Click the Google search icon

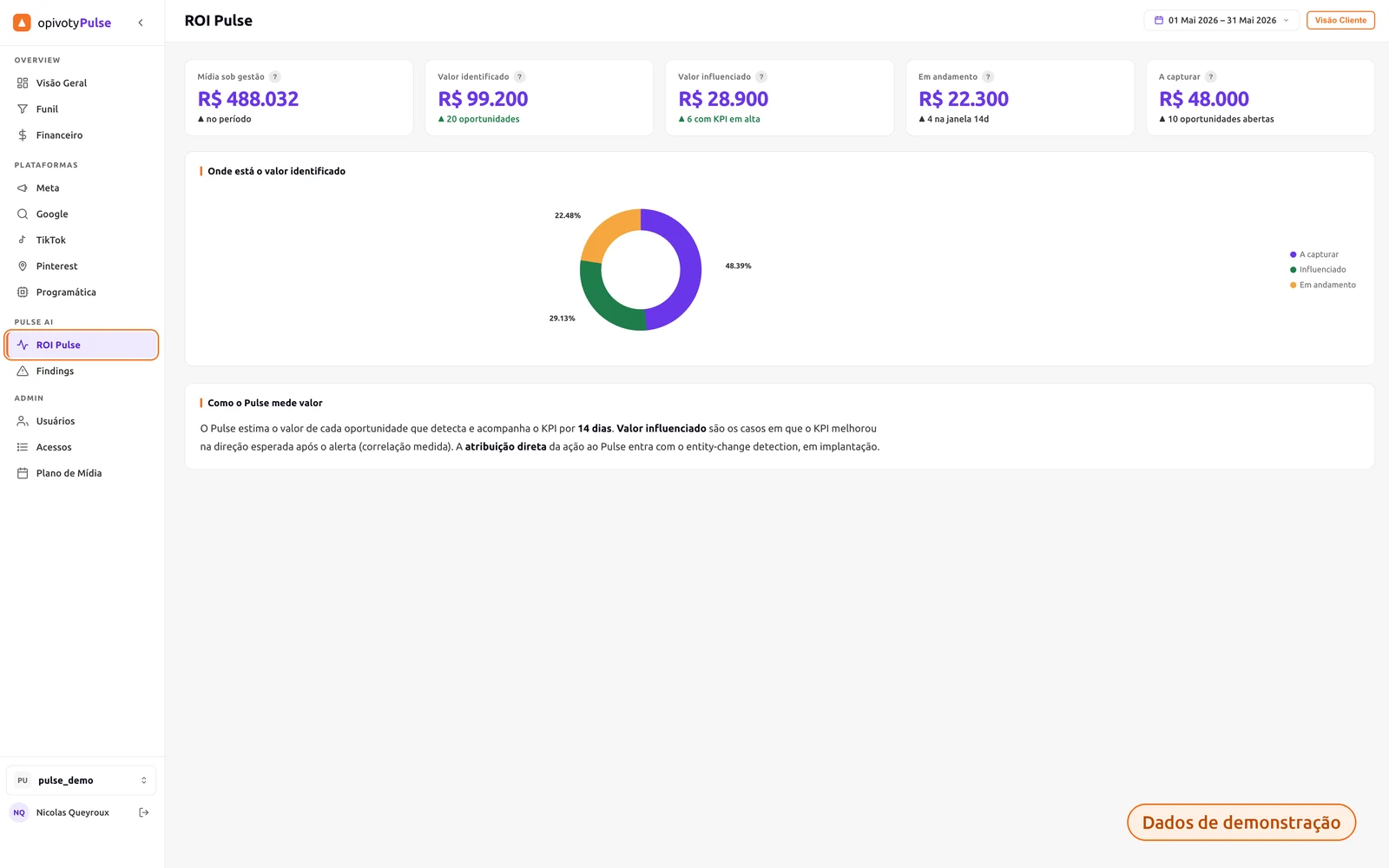coord(23,214)
